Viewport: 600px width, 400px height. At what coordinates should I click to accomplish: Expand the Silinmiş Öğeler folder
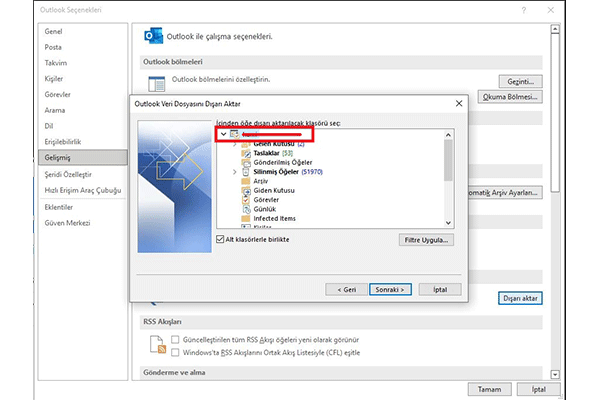pyautogui.click(x=235, y=172)
